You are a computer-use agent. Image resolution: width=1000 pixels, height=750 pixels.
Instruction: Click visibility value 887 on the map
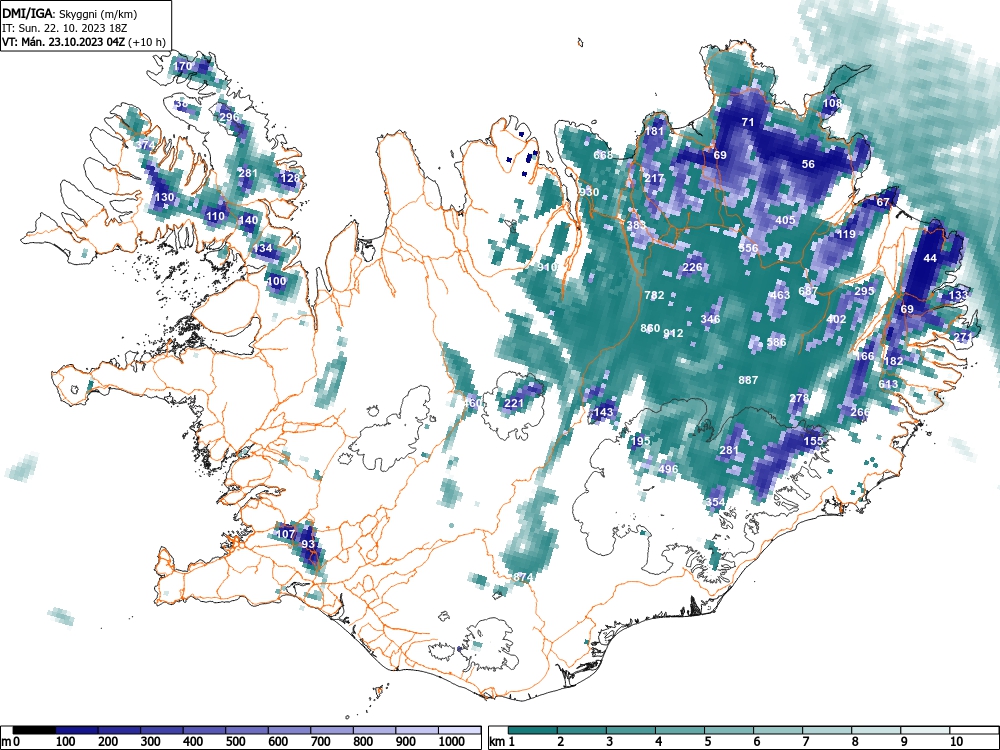click(748, 379)
